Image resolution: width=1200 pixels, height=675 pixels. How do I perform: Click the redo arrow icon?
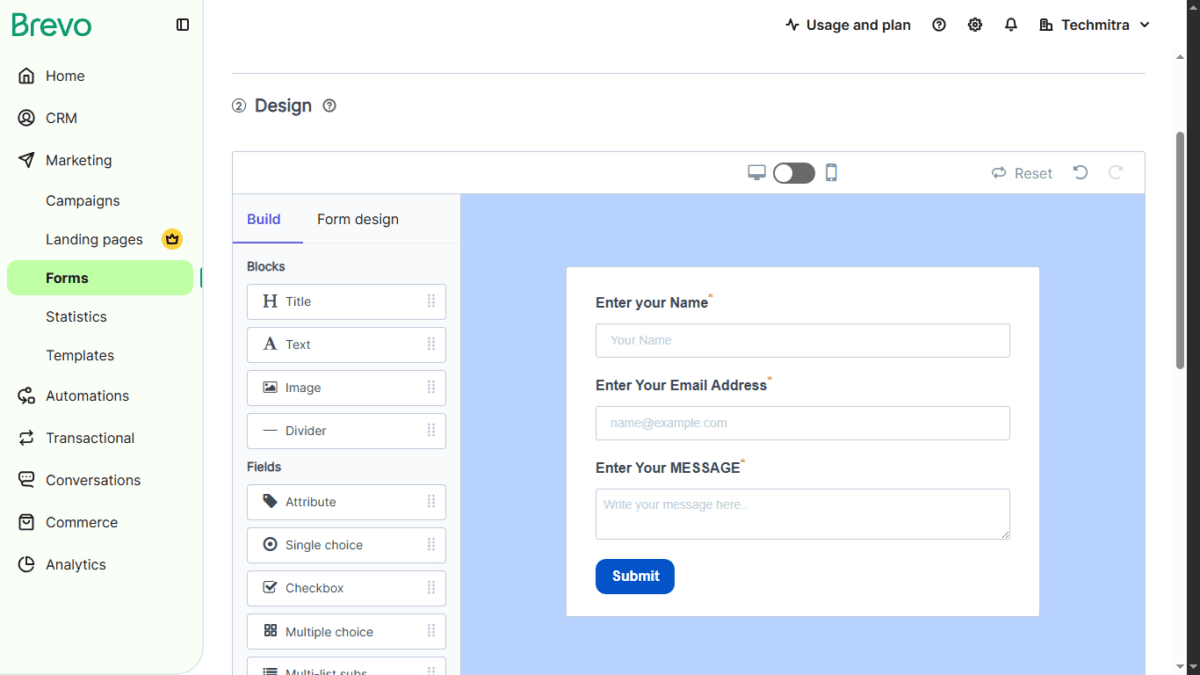[1116, 173]
